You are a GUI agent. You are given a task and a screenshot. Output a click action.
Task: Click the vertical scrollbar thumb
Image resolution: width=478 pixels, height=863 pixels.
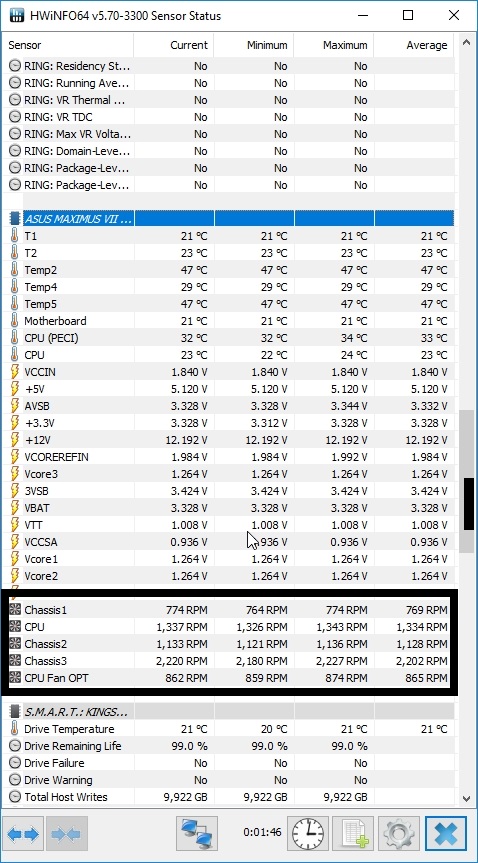468,504
